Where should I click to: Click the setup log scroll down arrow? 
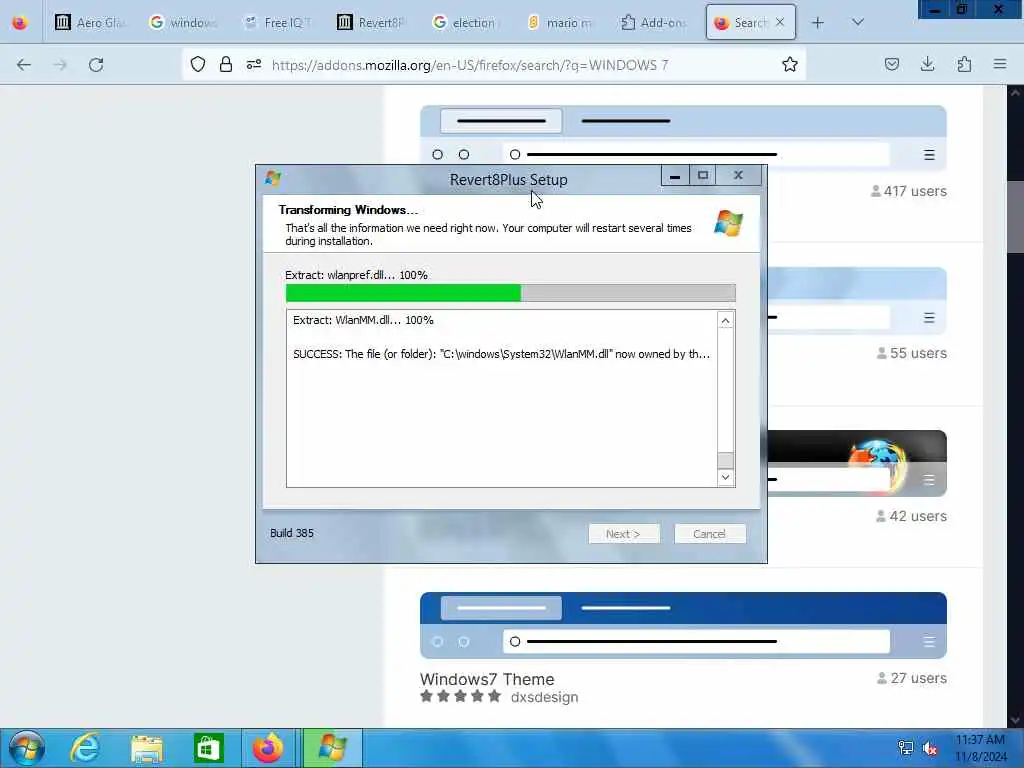tap(725, 477)
